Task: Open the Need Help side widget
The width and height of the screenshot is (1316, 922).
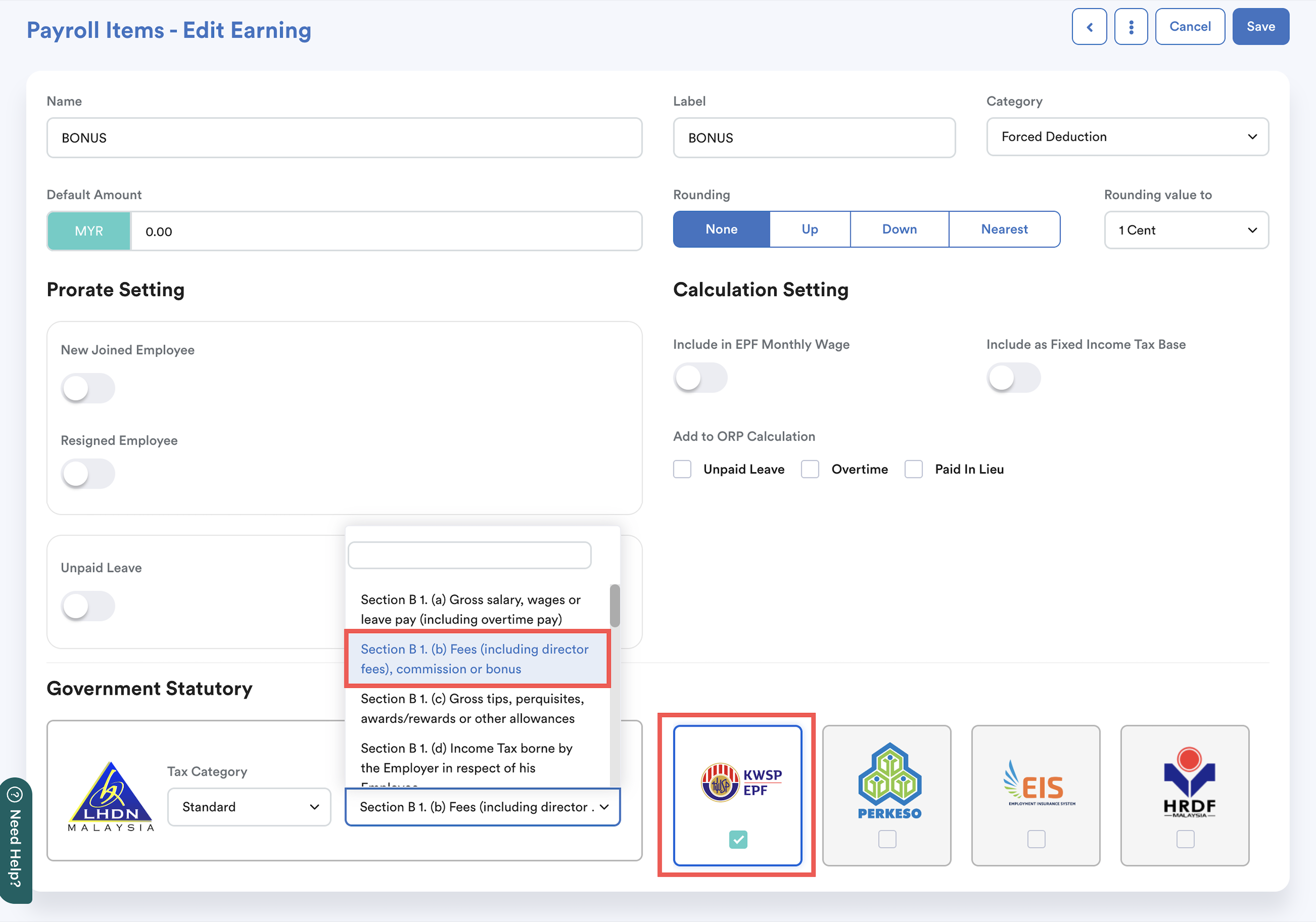Action: (x=15, y=840)
